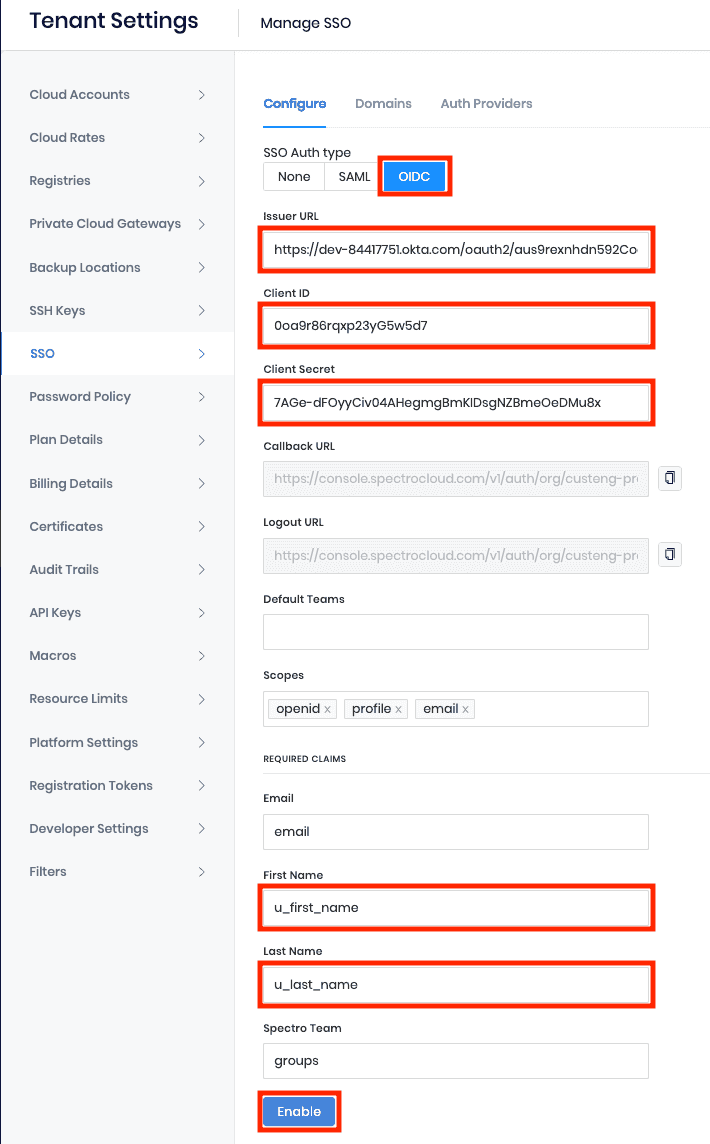Expand the Audit Trails chevron

point(201,570)
